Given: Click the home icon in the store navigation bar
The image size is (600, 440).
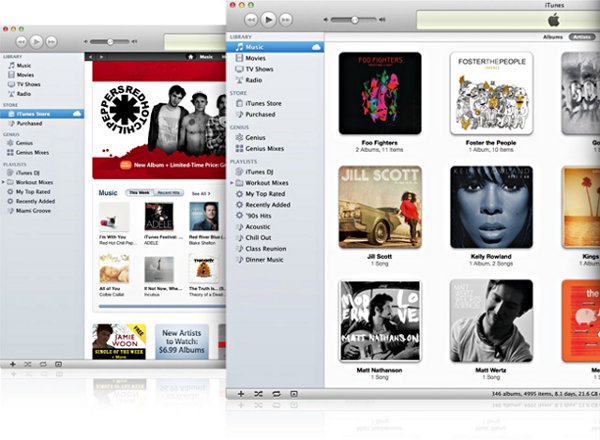Looking at the screenshot, I should (191, 57).
